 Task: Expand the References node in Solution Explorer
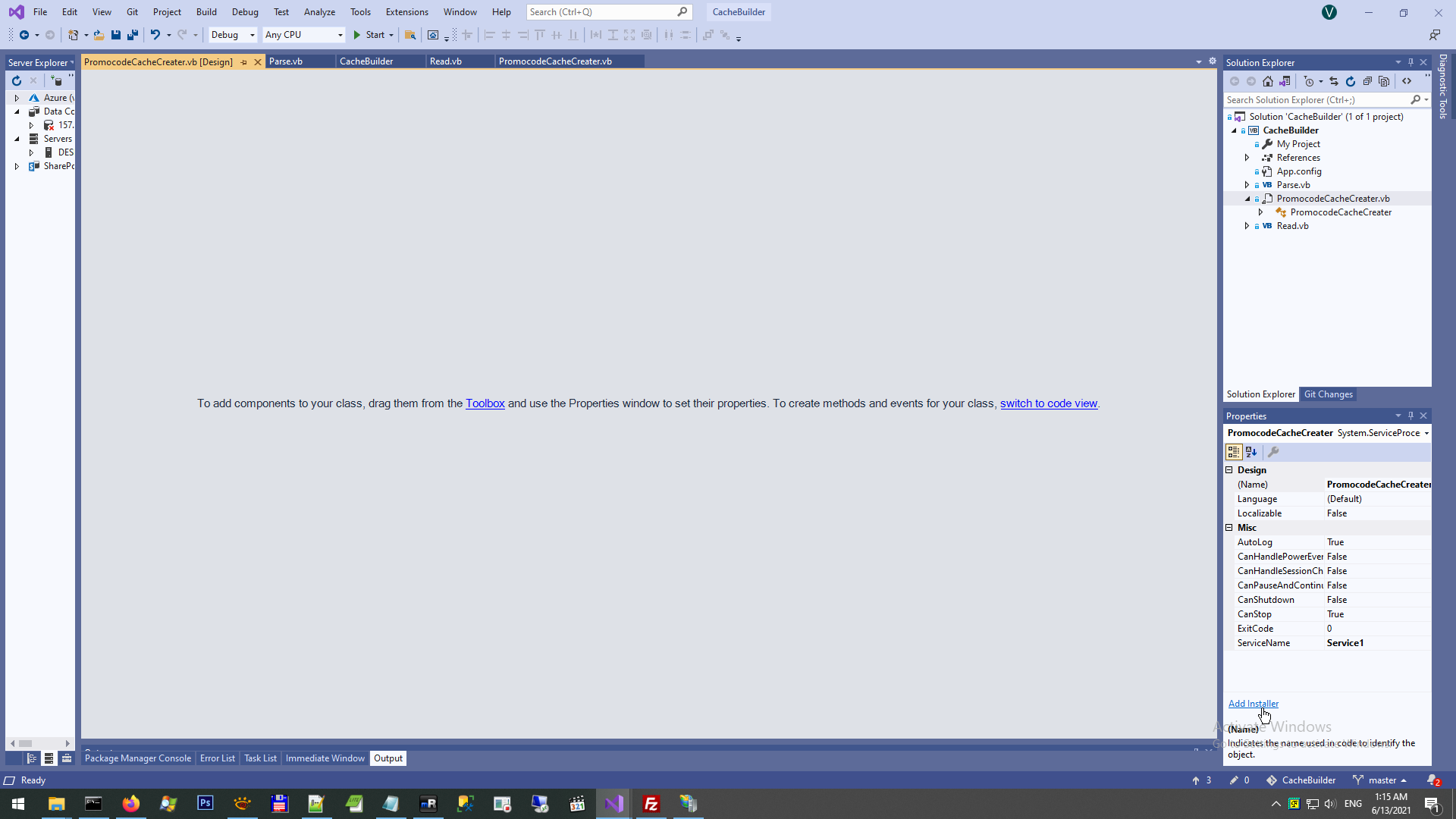pyautogui.click(x=1247, y=158)
